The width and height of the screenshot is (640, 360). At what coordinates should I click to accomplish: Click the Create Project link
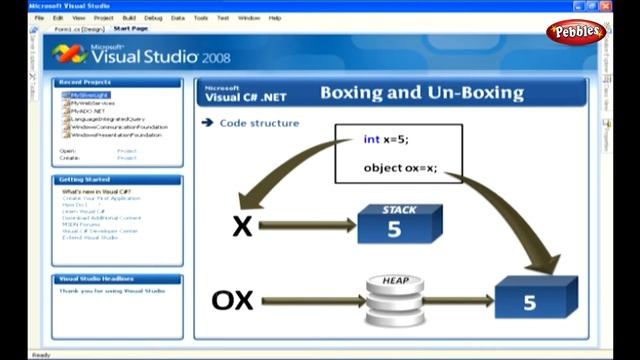pos(127,158)
